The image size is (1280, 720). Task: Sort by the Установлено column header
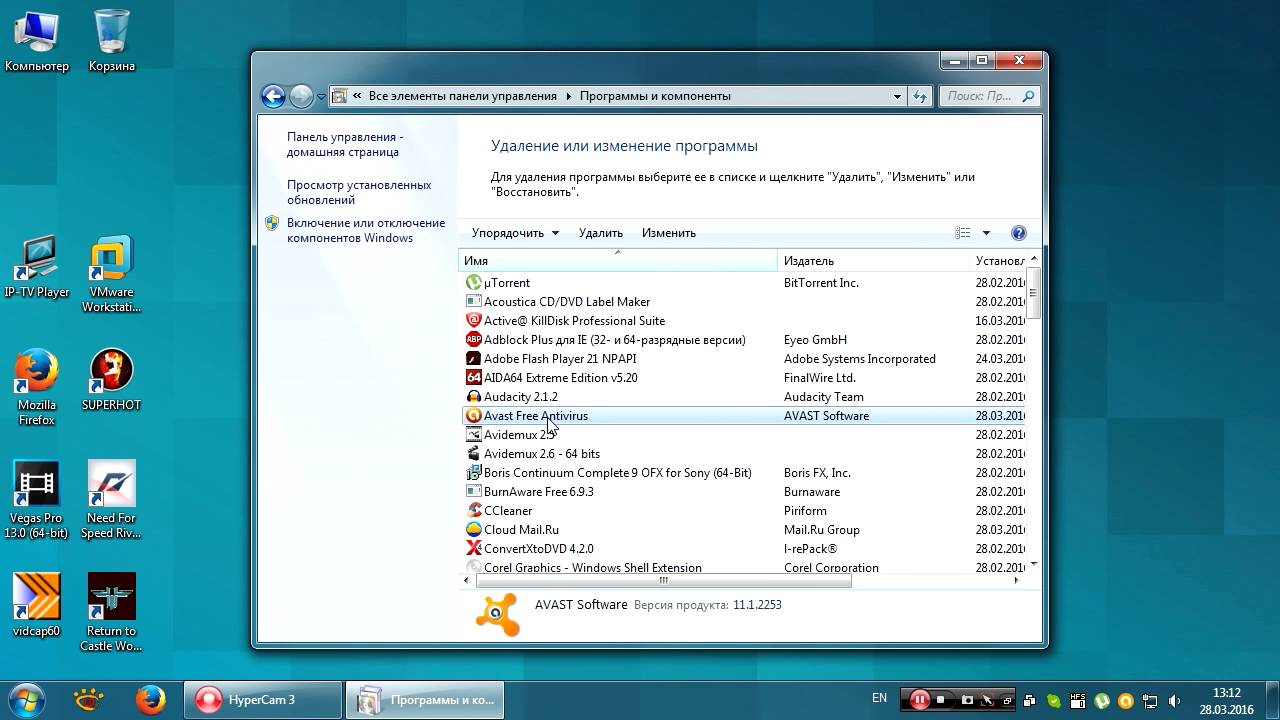(x=998, y=261)
